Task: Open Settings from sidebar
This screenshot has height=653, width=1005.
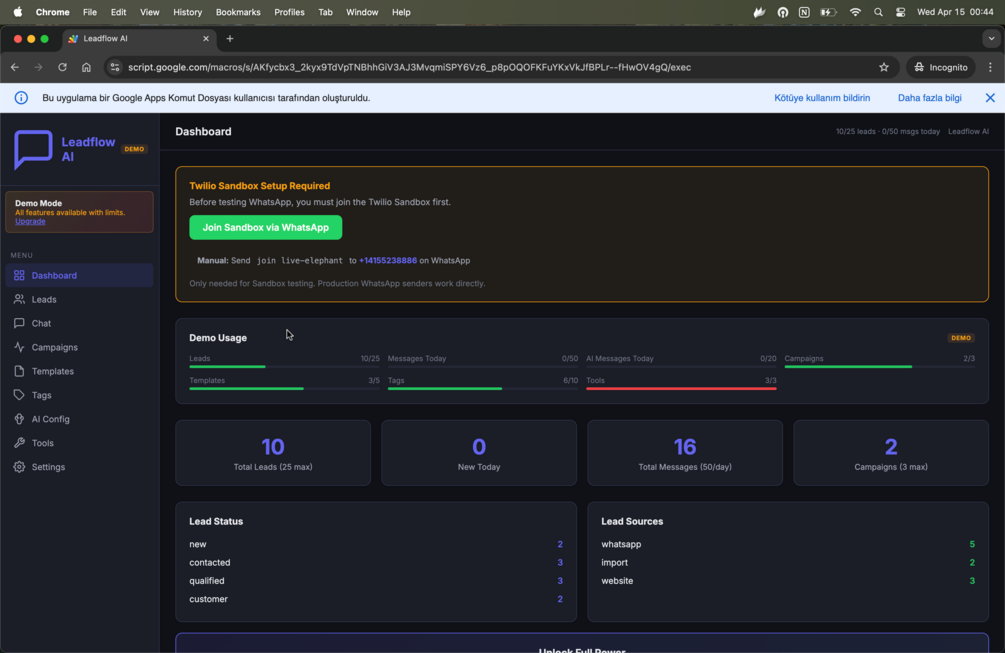Action: pos(79,467)
